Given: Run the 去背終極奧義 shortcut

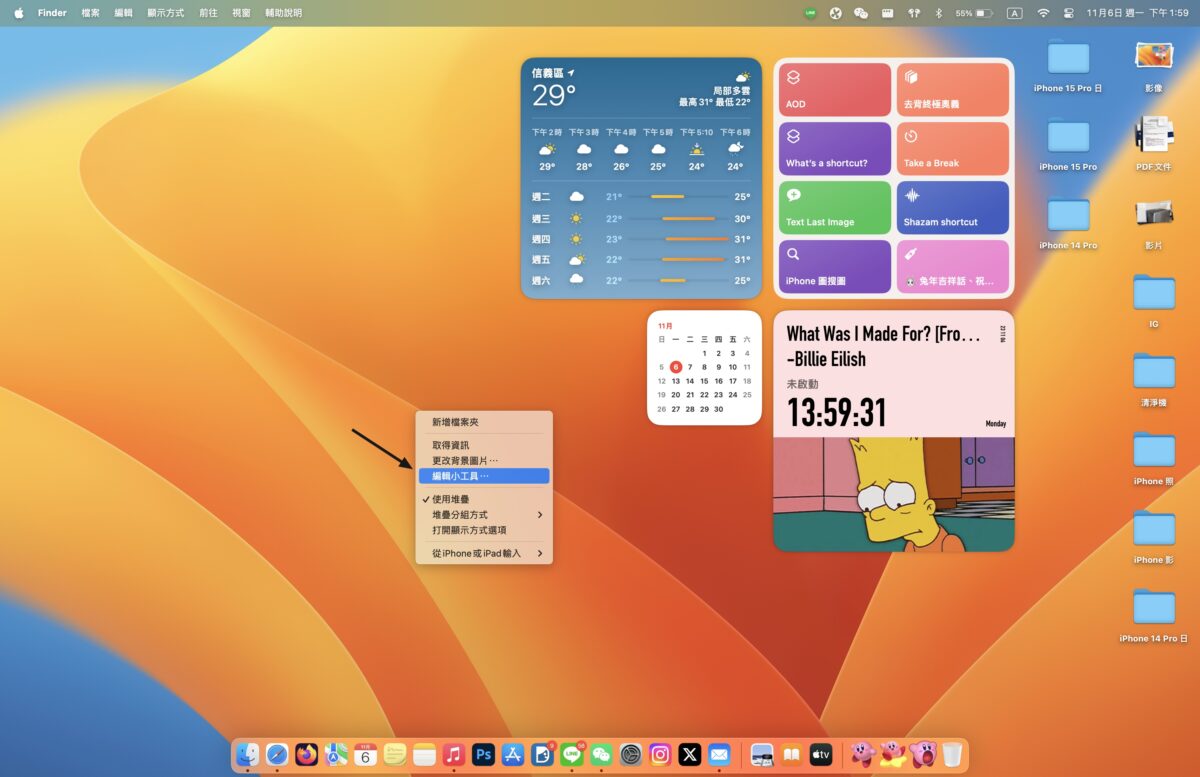Looking at the screenshot, I should point(953,90).
